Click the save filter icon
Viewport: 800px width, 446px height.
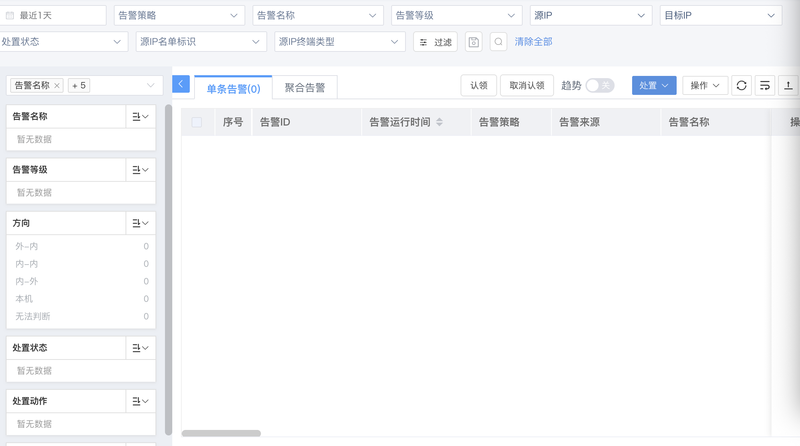474,42
